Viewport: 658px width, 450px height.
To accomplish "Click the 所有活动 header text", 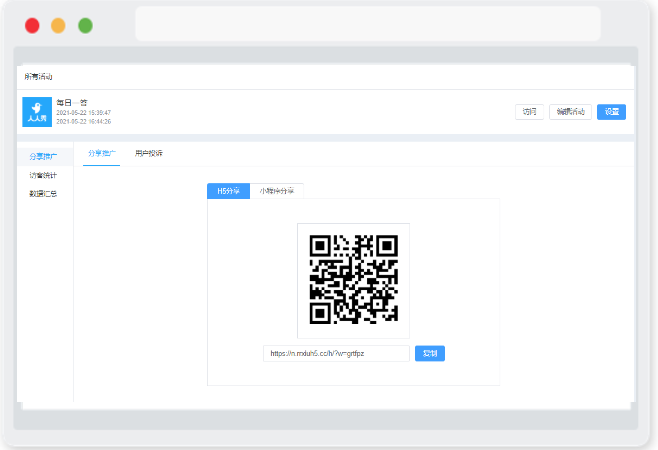I will pos(38,76).
